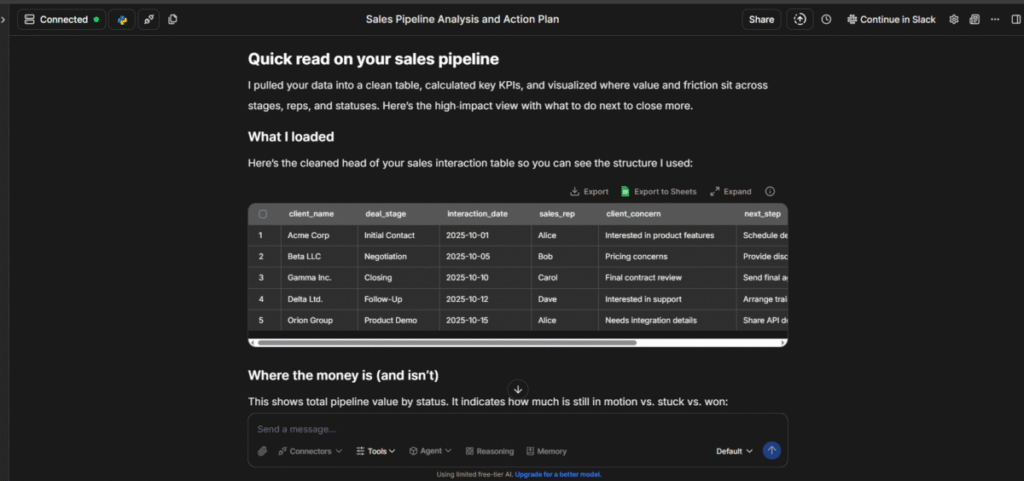Click the table's horizontal scrollbar
1024x481 pixels.
pos(445,342)
